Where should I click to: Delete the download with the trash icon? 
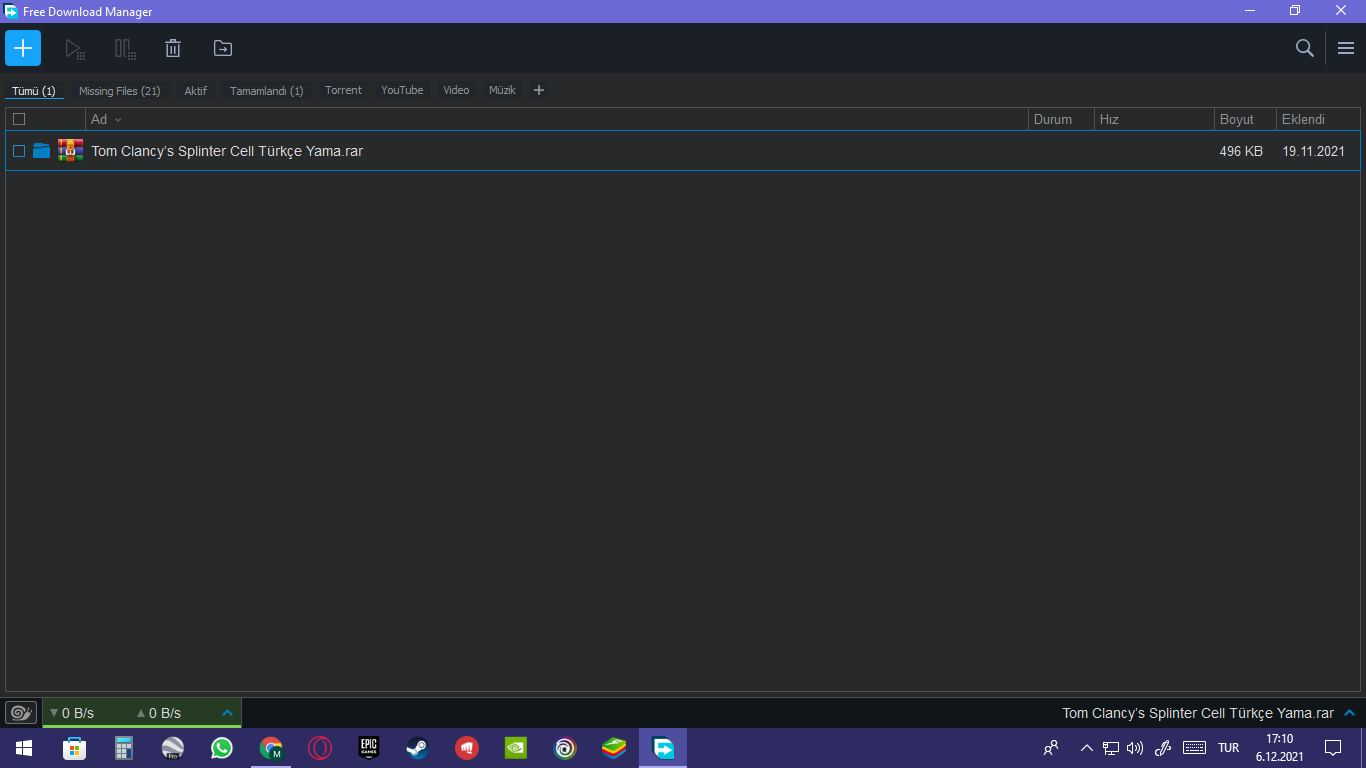(x=173, y=48)
